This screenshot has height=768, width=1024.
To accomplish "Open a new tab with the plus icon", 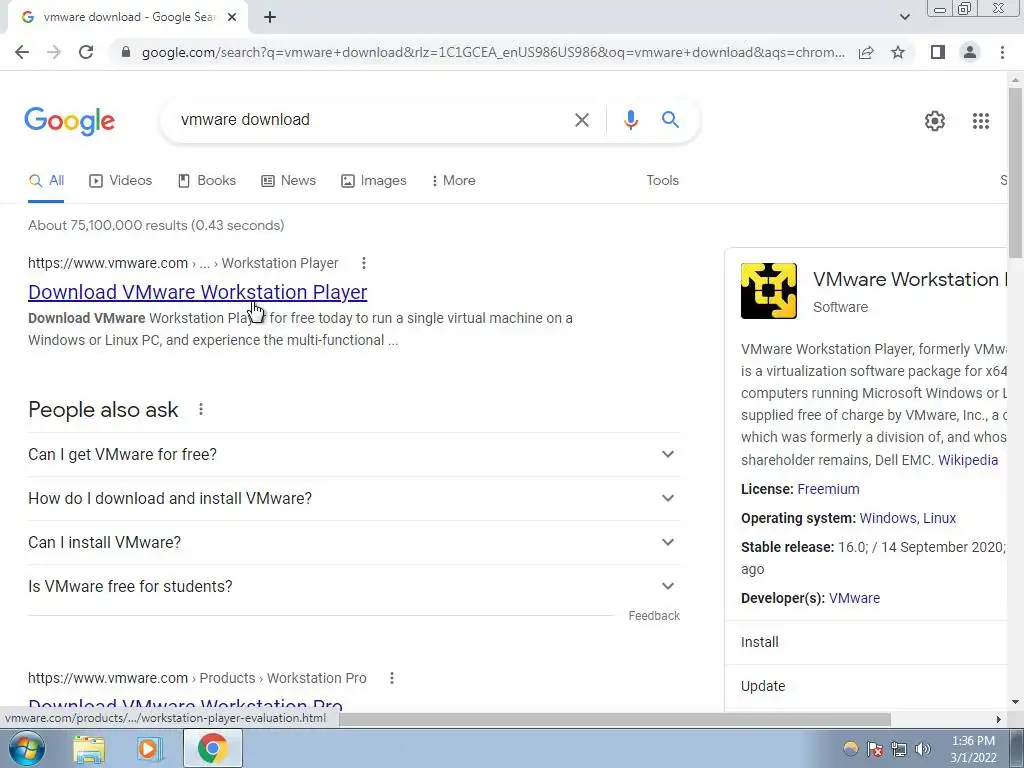I will [x=270, y=18].
